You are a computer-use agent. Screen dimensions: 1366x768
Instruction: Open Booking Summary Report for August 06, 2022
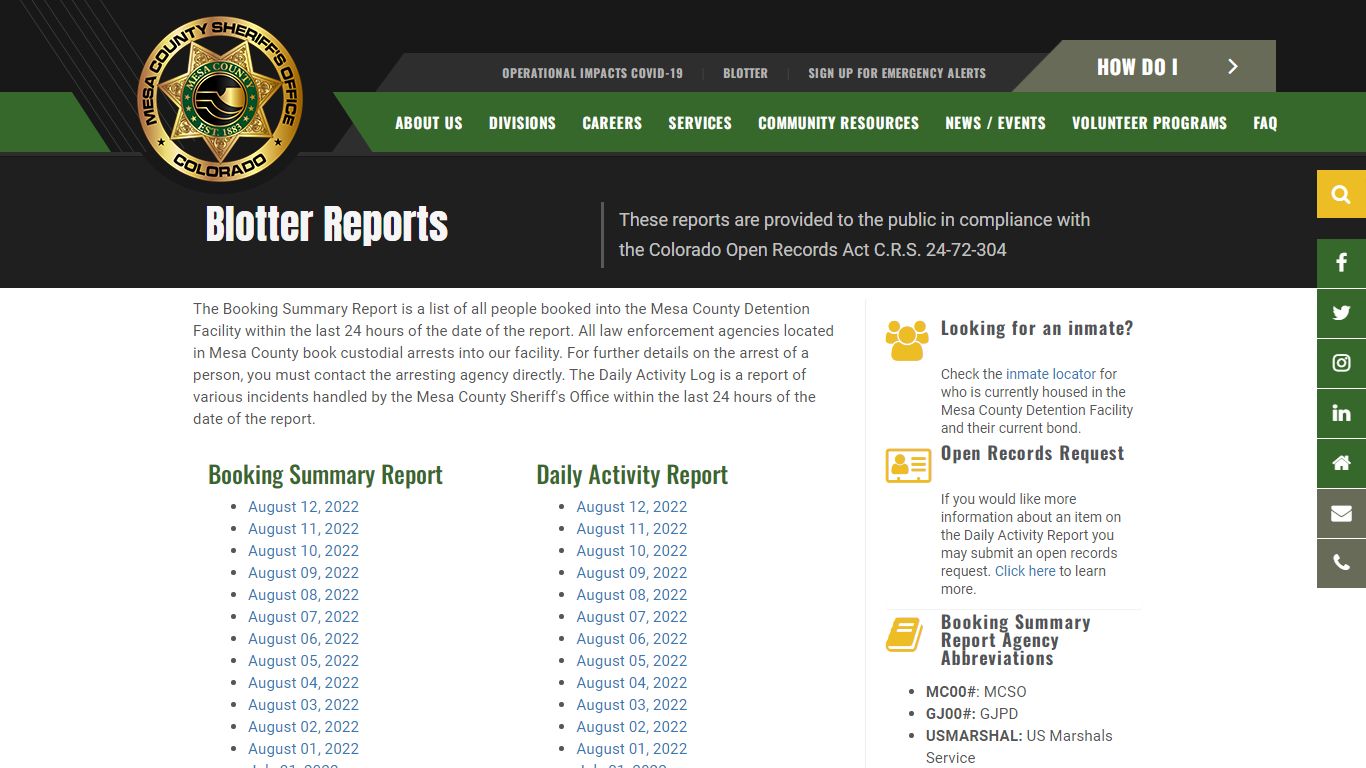pos(303,639)
